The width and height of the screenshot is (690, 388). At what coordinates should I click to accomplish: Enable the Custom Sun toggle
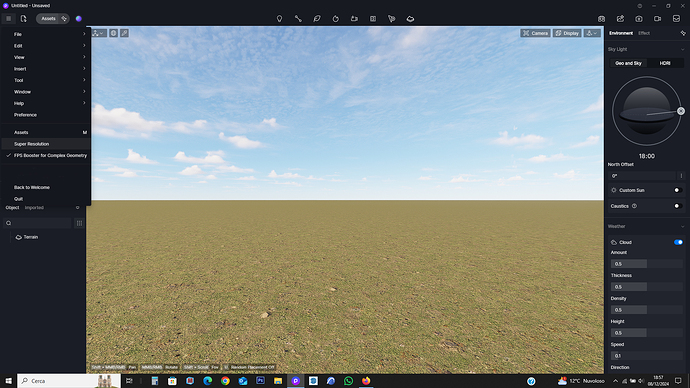(678, 190)
